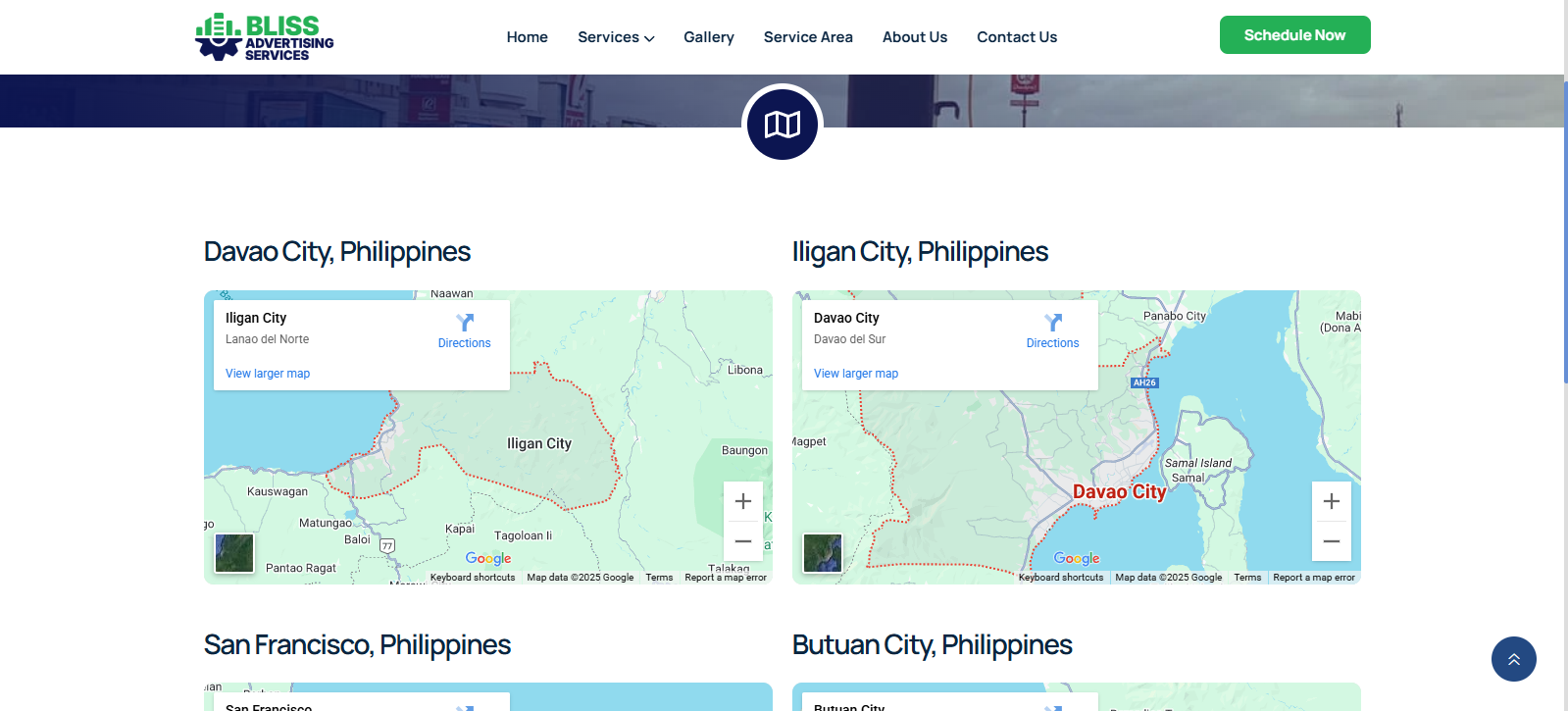Open View larger map for Iligan City
This screenshot has height=711, width=1568.
268,374
